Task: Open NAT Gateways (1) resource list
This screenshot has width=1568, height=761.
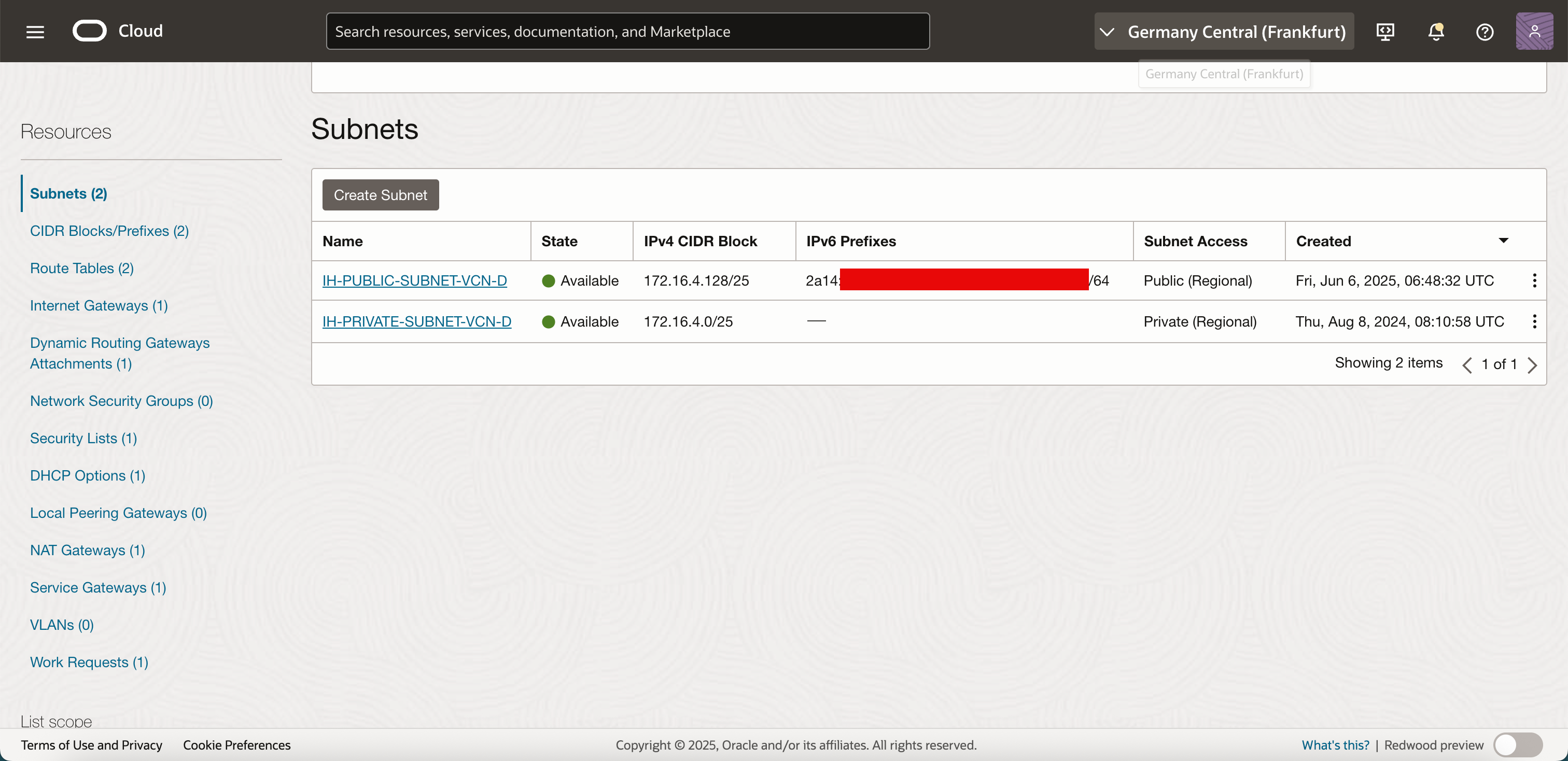Action: coord(87,550)
